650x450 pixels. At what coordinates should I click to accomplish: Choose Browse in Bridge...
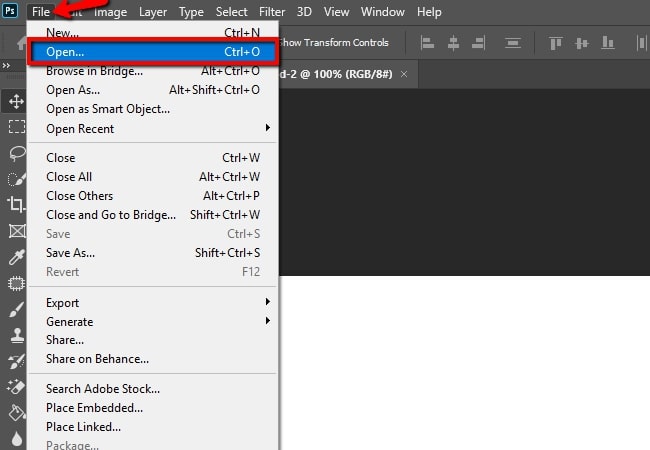(x=153, y=71)
